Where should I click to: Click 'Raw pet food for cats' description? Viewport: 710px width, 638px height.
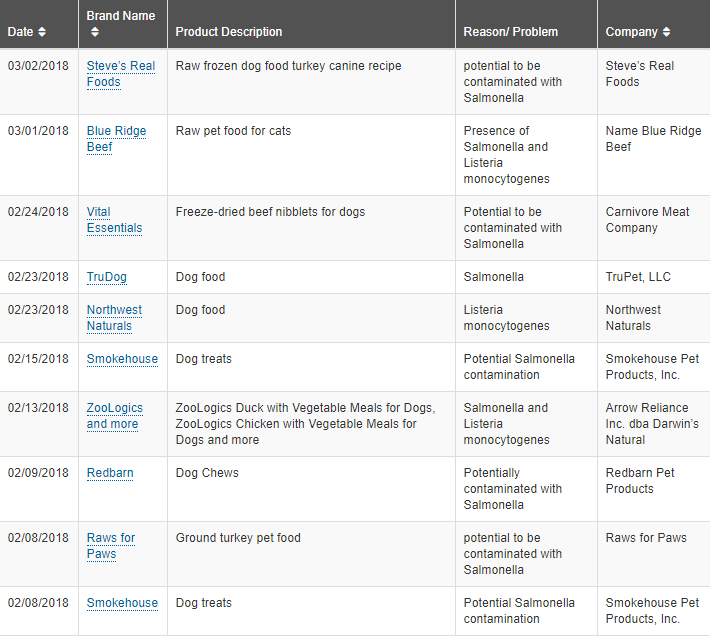[233, 130]
